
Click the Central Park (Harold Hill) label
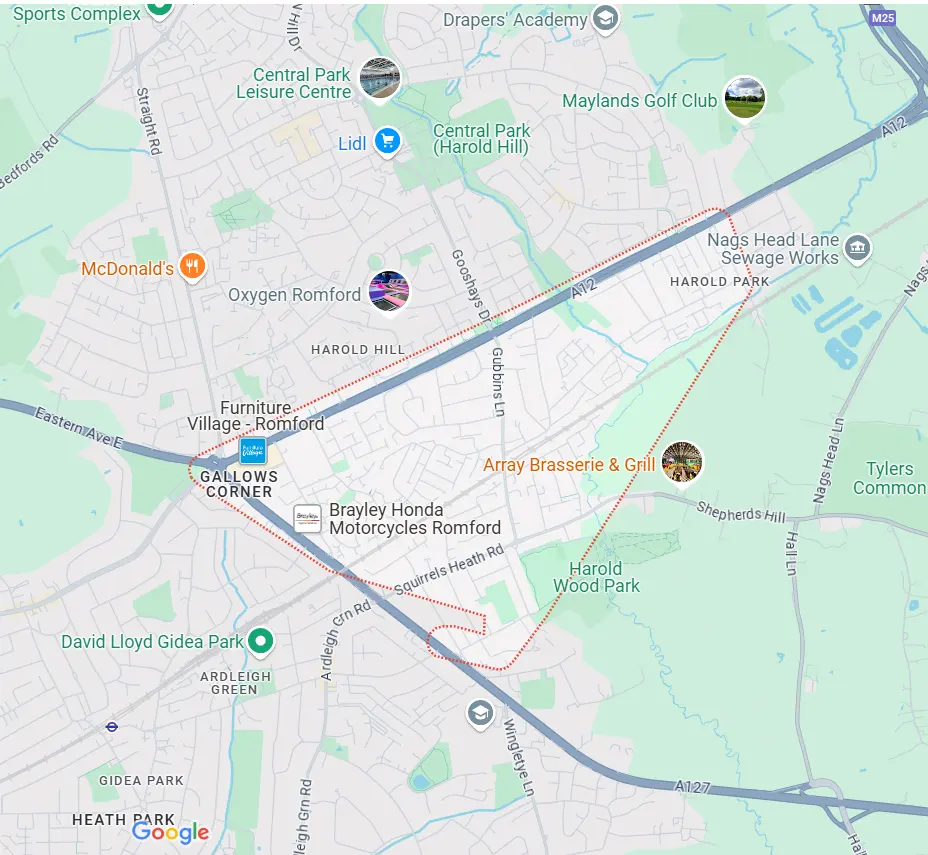pos(482,139)
